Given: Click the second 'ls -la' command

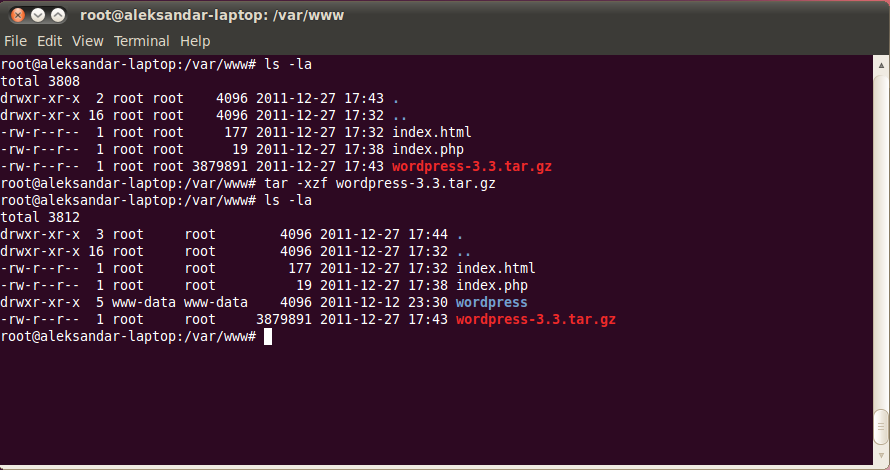Looking at the screenshot, I should (288, 200).
